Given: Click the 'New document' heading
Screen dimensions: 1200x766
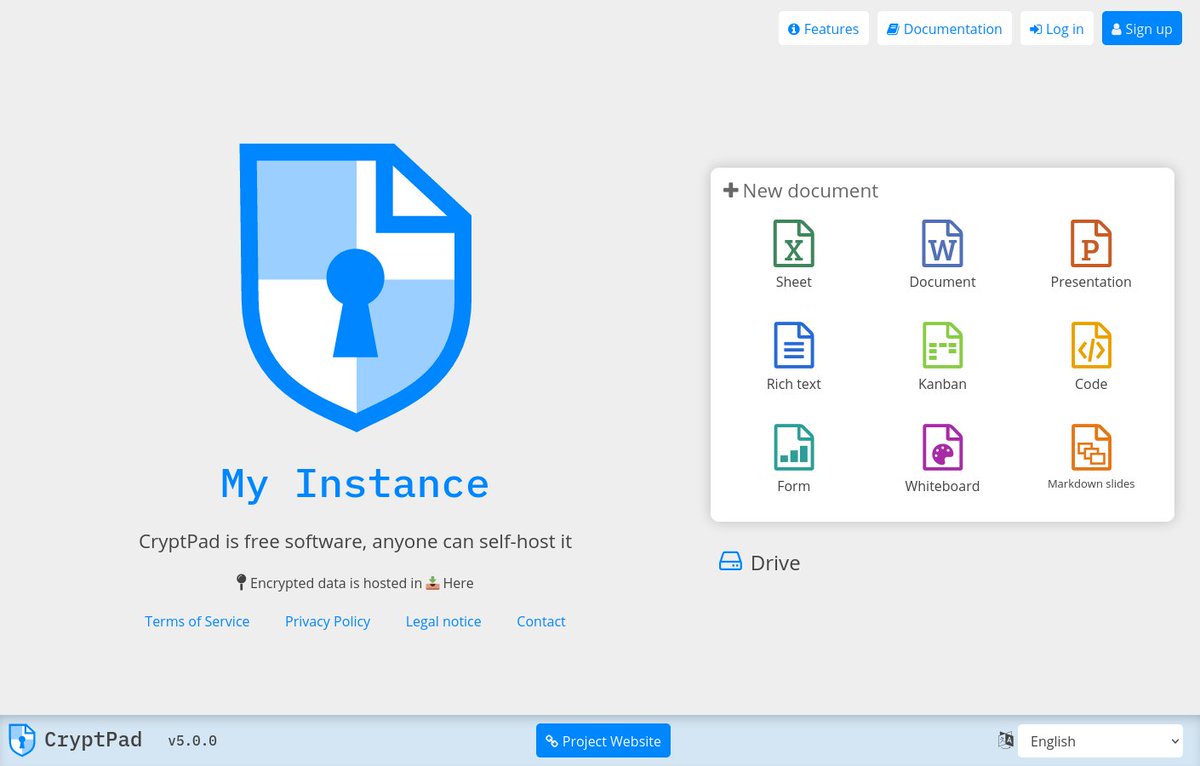Looking at the screenshot, I should coord(800,190).
